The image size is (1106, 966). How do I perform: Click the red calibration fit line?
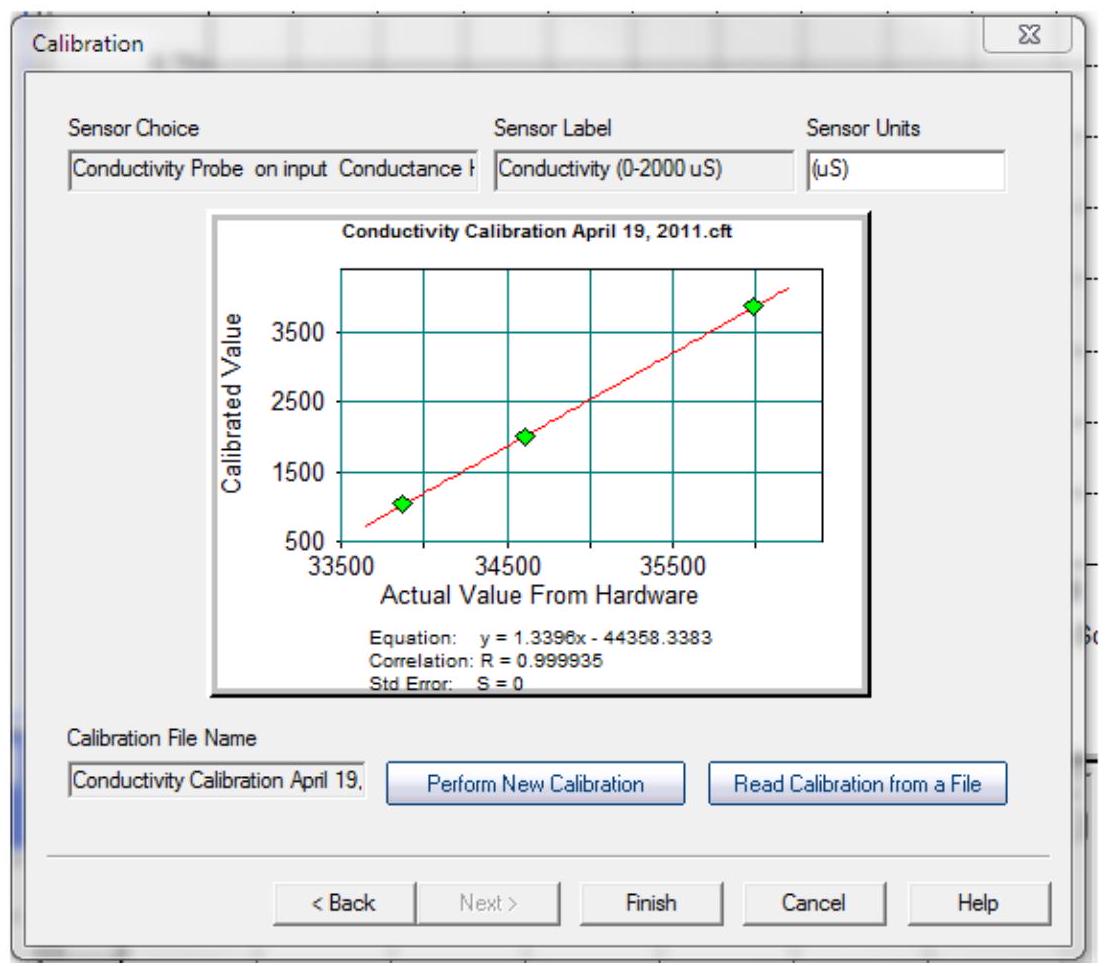[x=640, y=372]
